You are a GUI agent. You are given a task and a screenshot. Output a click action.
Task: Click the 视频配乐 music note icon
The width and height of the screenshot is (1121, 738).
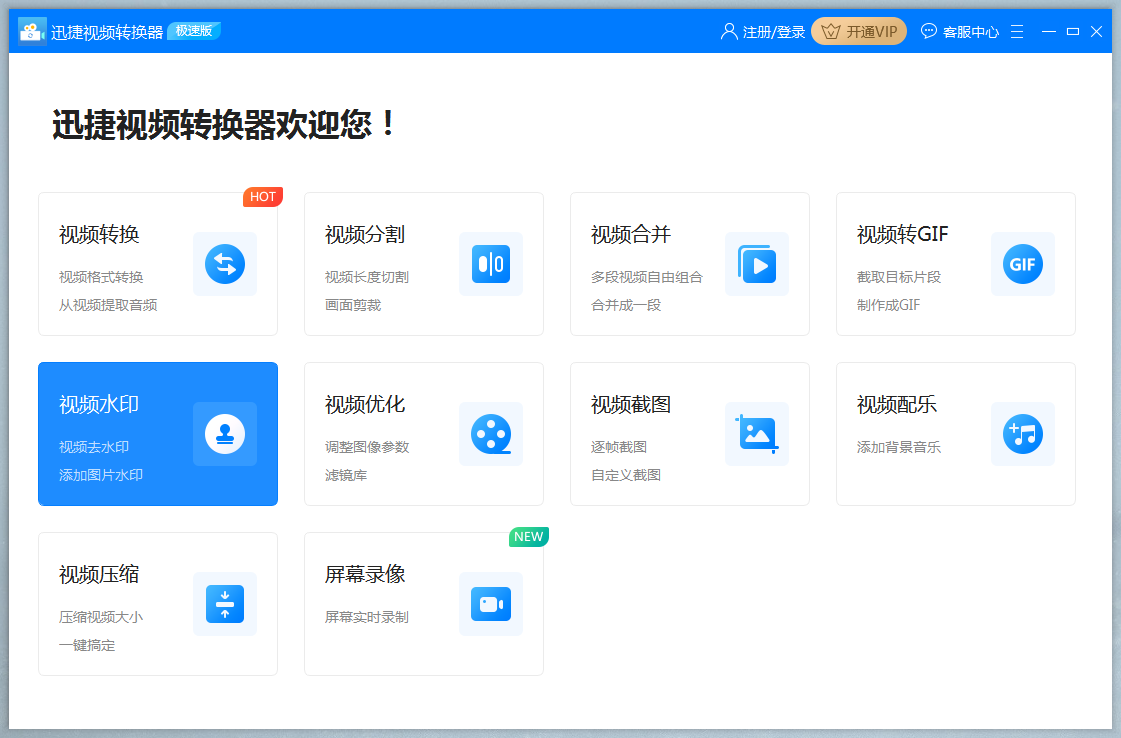pyautogui.click(x=1022, y=434)
